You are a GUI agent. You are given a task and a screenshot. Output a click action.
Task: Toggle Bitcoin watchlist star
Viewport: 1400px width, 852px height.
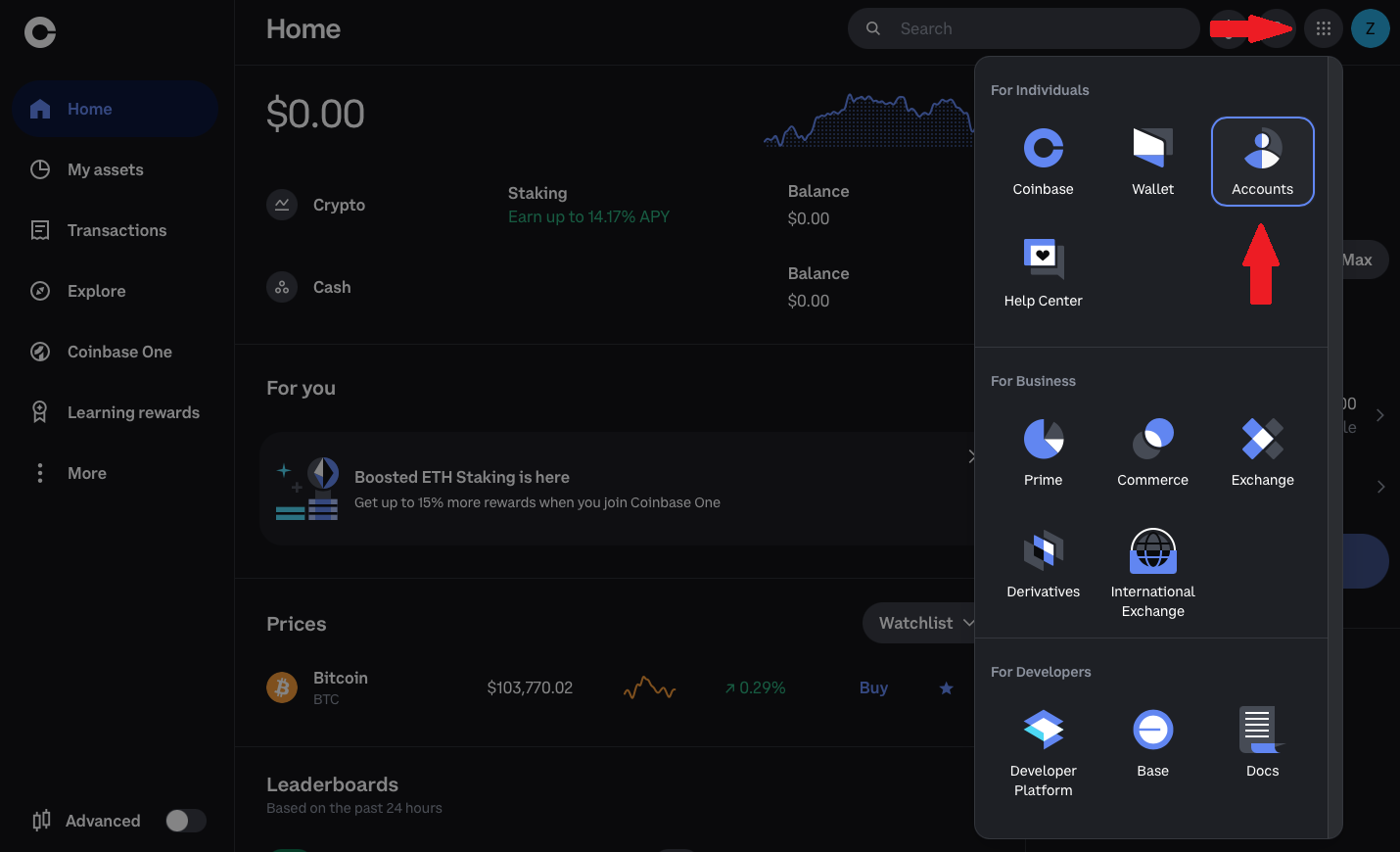coord(946,688)
